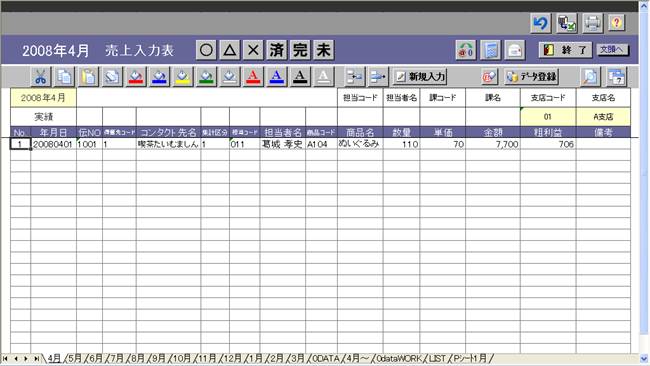The image size is (650, 366).
Task: Open the 0DATA sheet tab
Action: tap(326, 359)
